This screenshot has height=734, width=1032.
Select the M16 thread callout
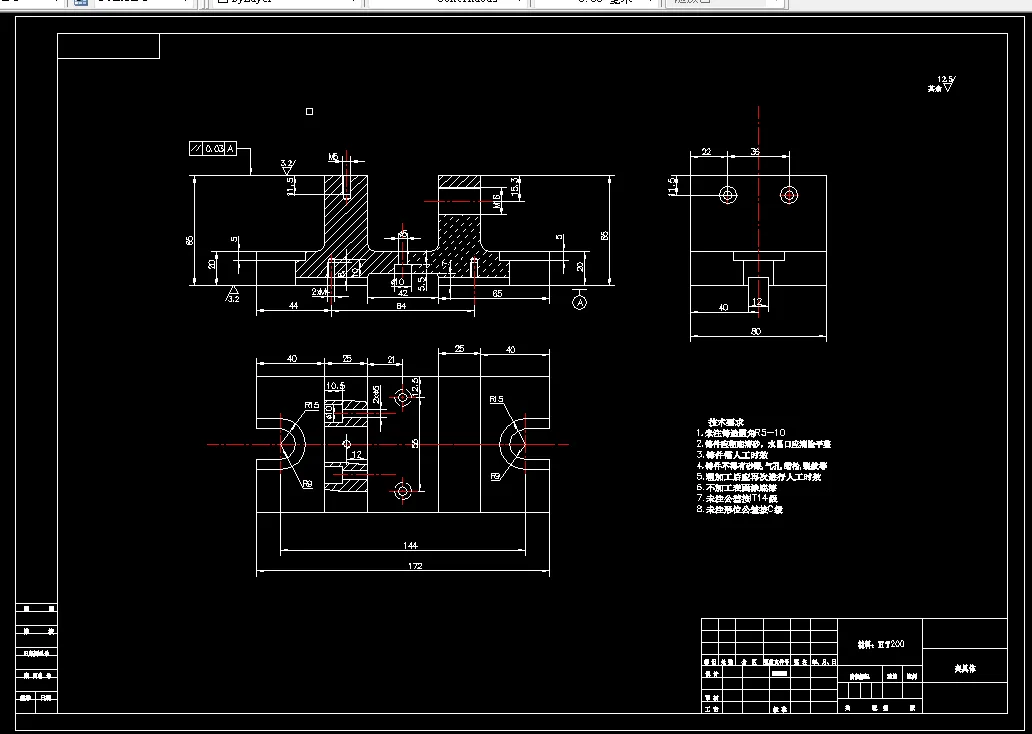498,201
